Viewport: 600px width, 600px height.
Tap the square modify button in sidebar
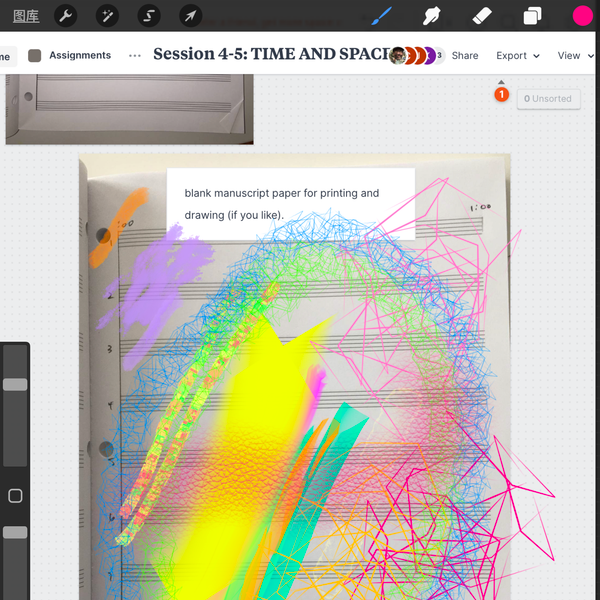click(x=15, y=496)
